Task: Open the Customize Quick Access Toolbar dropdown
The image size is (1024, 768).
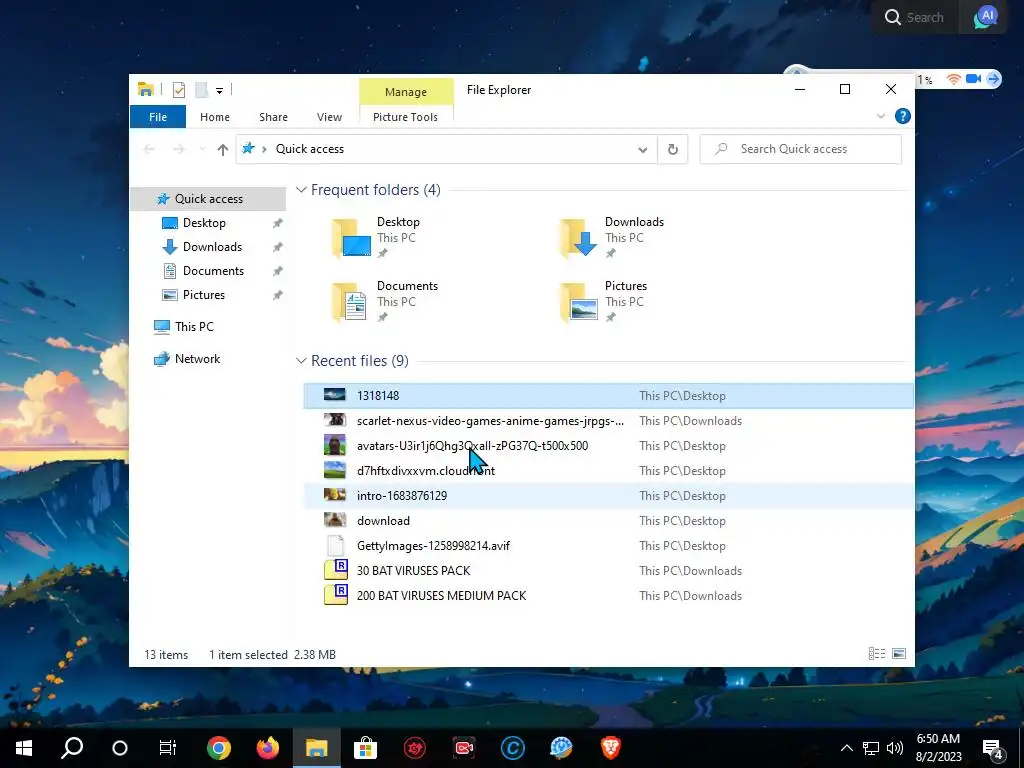Action: point(219,90)
